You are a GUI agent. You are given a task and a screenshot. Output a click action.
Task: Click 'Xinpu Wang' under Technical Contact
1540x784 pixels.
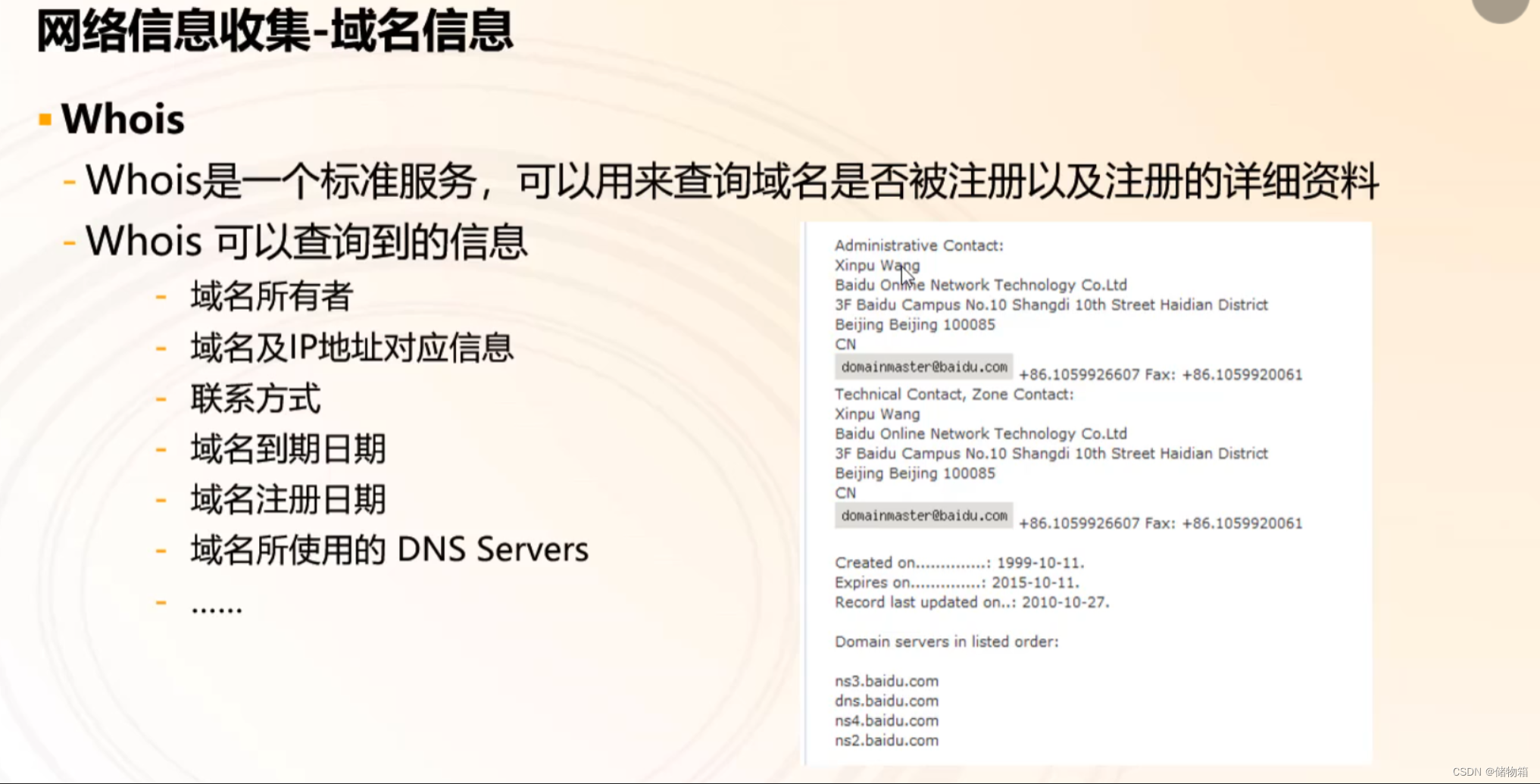click(x=877, y=414)
